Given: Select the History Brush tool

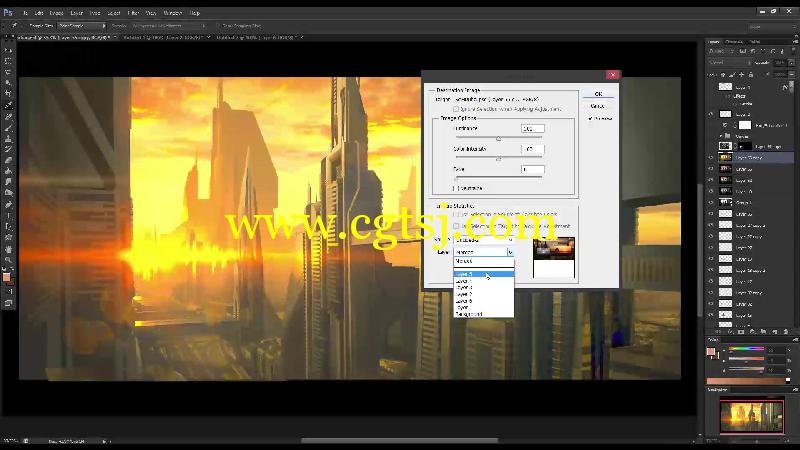Looking at the screenshot, I should pyautogui.click(x=8, y=149).
